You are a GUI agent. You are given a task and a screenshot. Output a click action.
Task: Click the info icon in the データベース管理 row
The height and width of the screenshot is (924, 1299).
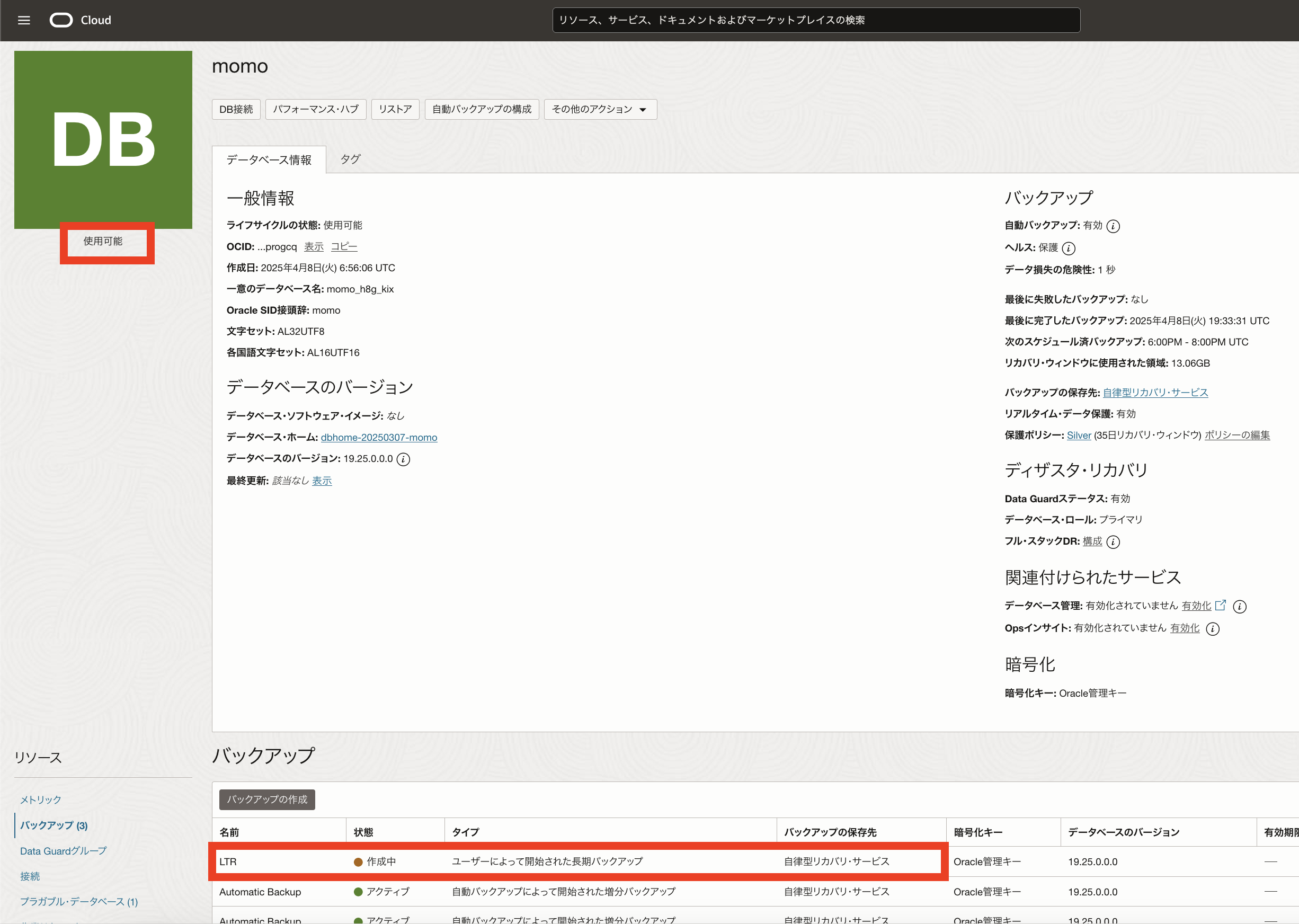(x=1239, y=607)
